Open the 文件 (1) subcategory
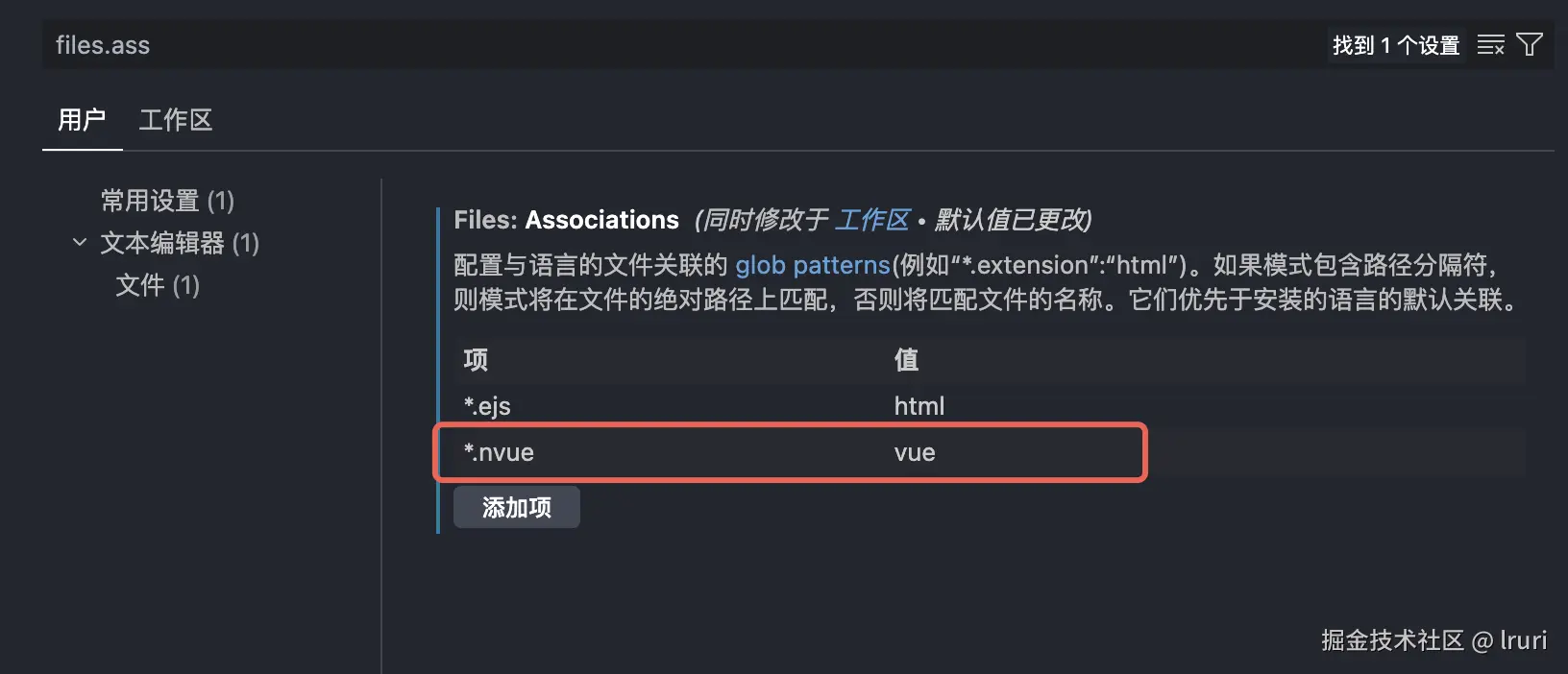1568x674 pixels. point(158,285)
